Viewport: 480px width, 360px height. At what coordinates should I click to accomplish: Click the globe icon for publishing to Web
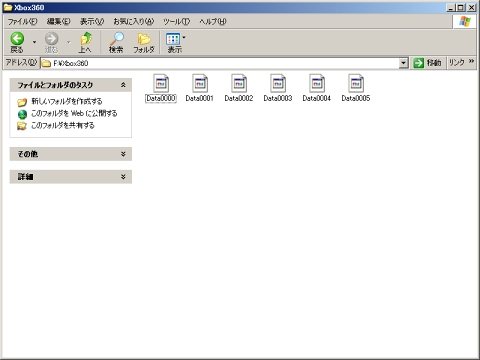pos(22,114)
